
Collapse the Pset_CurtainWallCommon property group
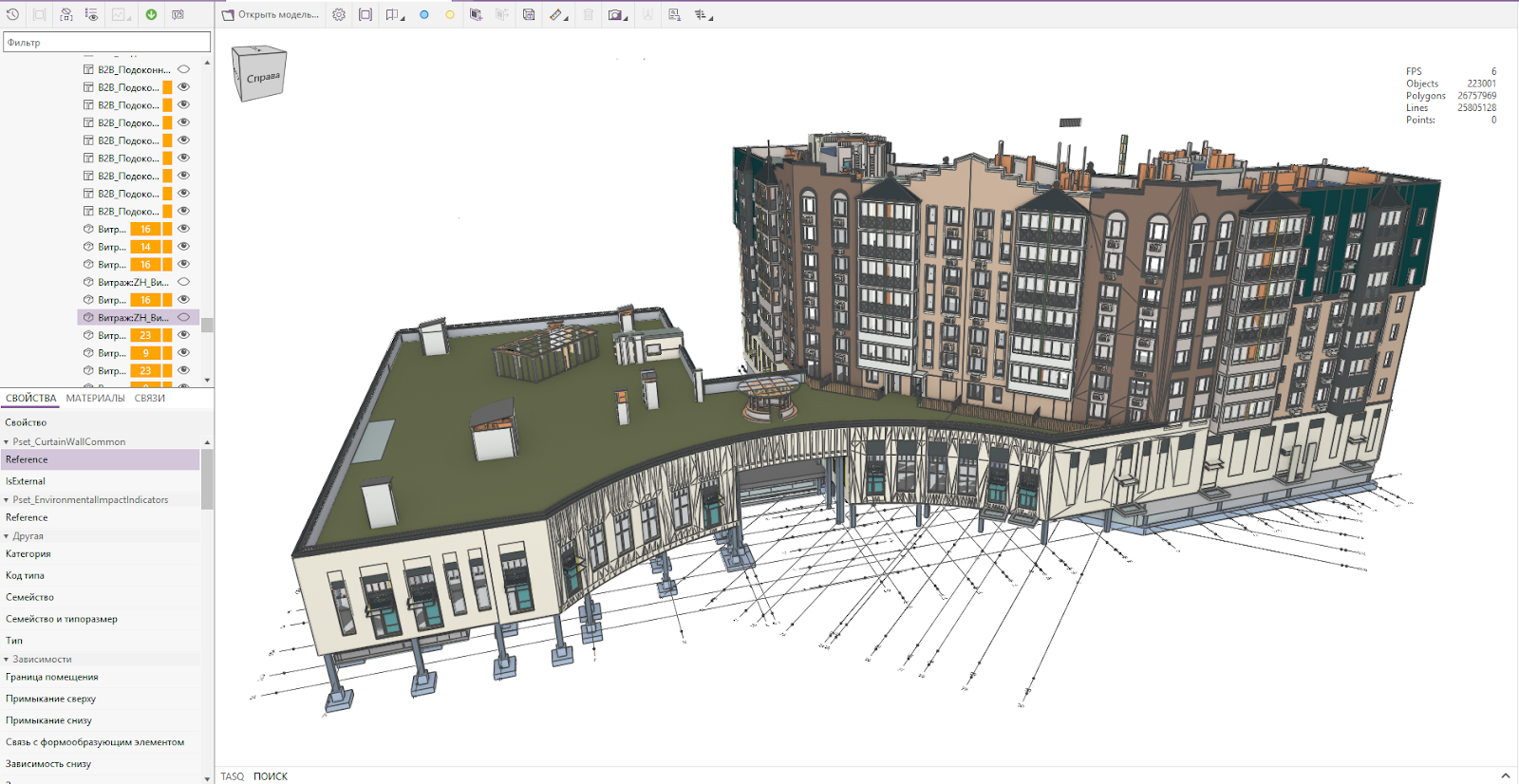[x=7, y=442]
